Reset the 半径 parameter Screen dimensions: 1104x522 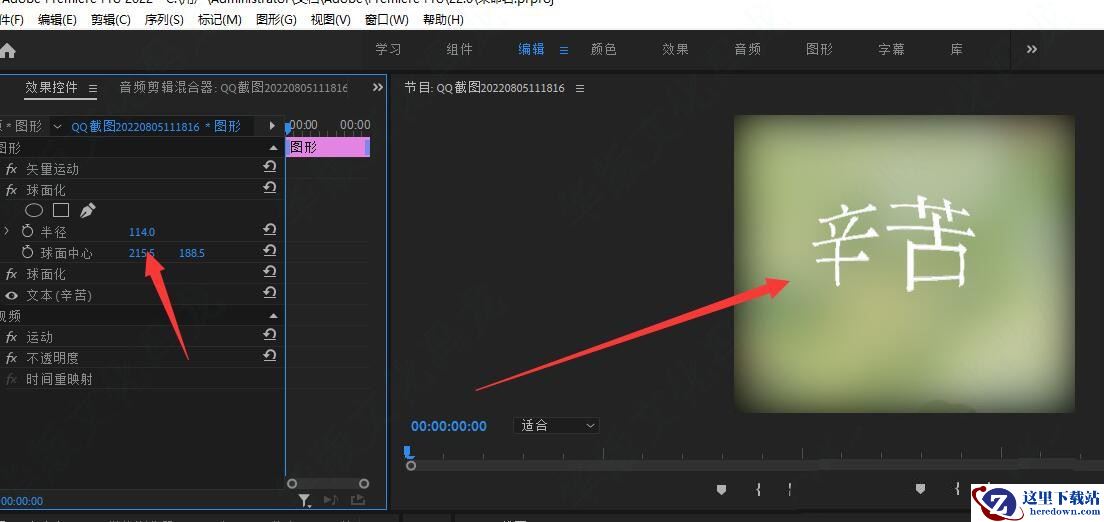pyautogui.click(x=270, y=230)
